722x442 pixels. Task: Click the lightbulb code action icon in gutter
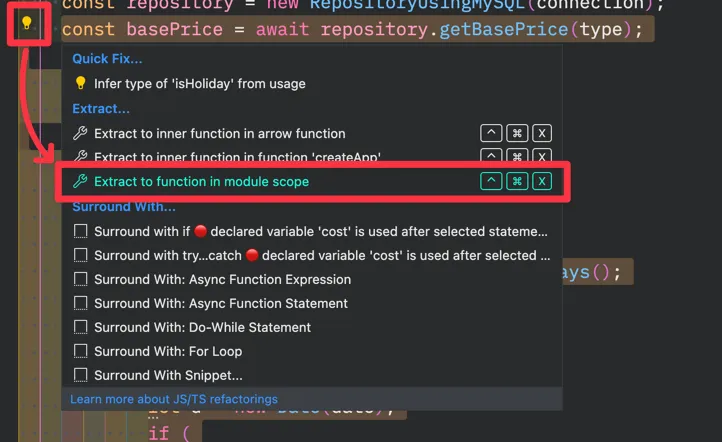click(x=27, y=23)
